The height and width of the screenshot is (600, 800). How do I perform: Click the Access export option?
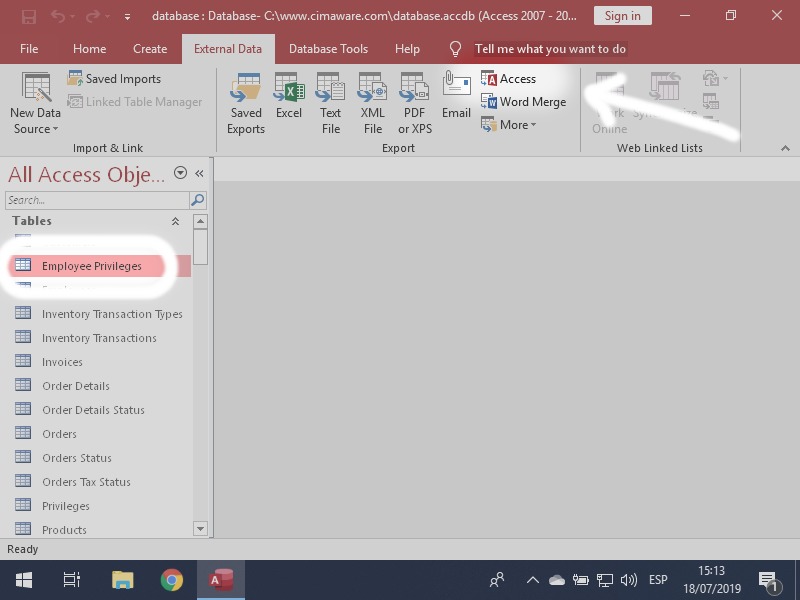pyautogui.click(x=509, y=79)
